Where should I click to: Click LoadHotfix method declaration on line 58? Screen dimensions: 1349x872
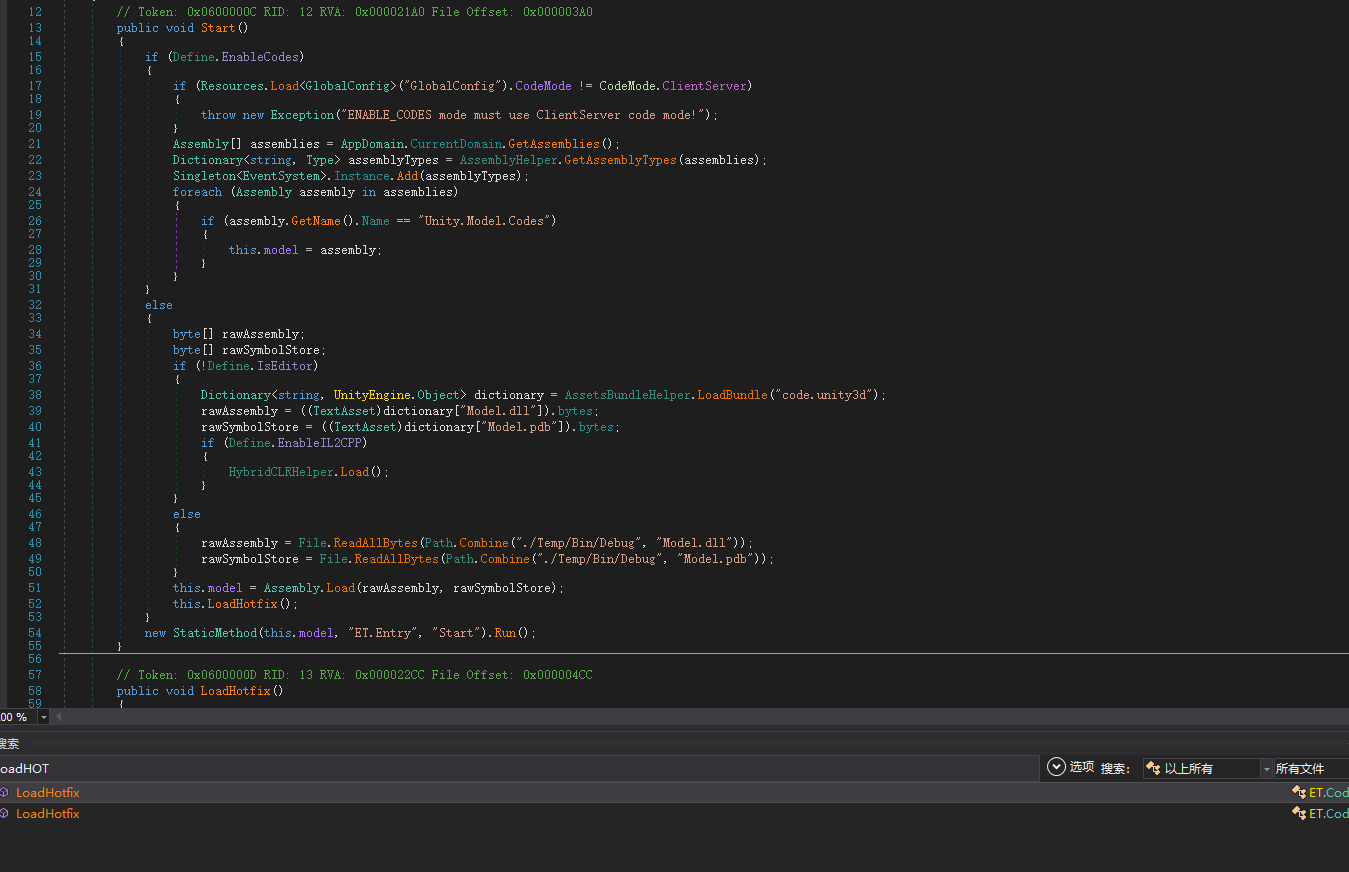point(235,691)
